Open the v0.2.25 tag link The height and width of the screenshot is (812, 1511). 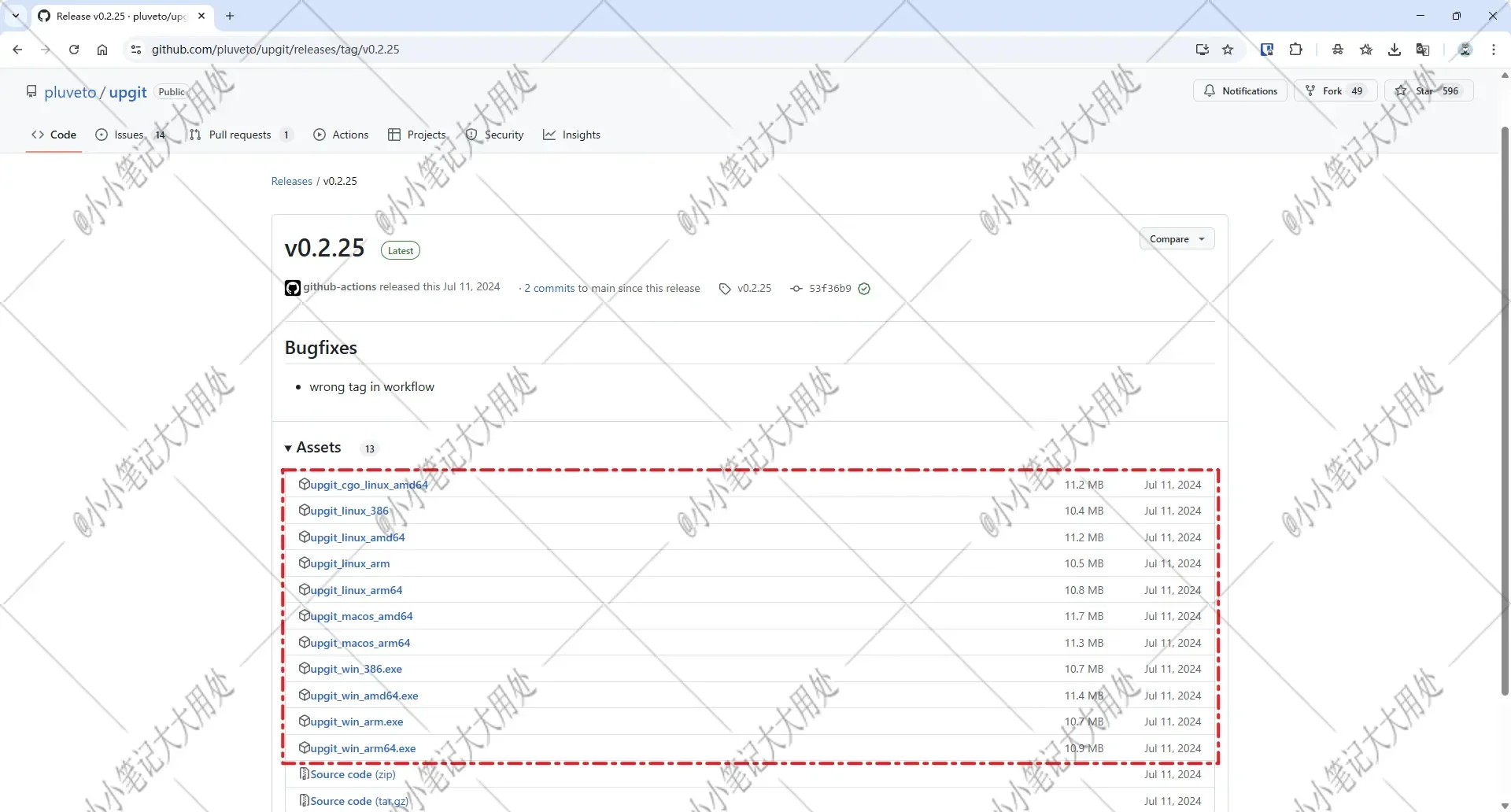[x=745, y=289]
